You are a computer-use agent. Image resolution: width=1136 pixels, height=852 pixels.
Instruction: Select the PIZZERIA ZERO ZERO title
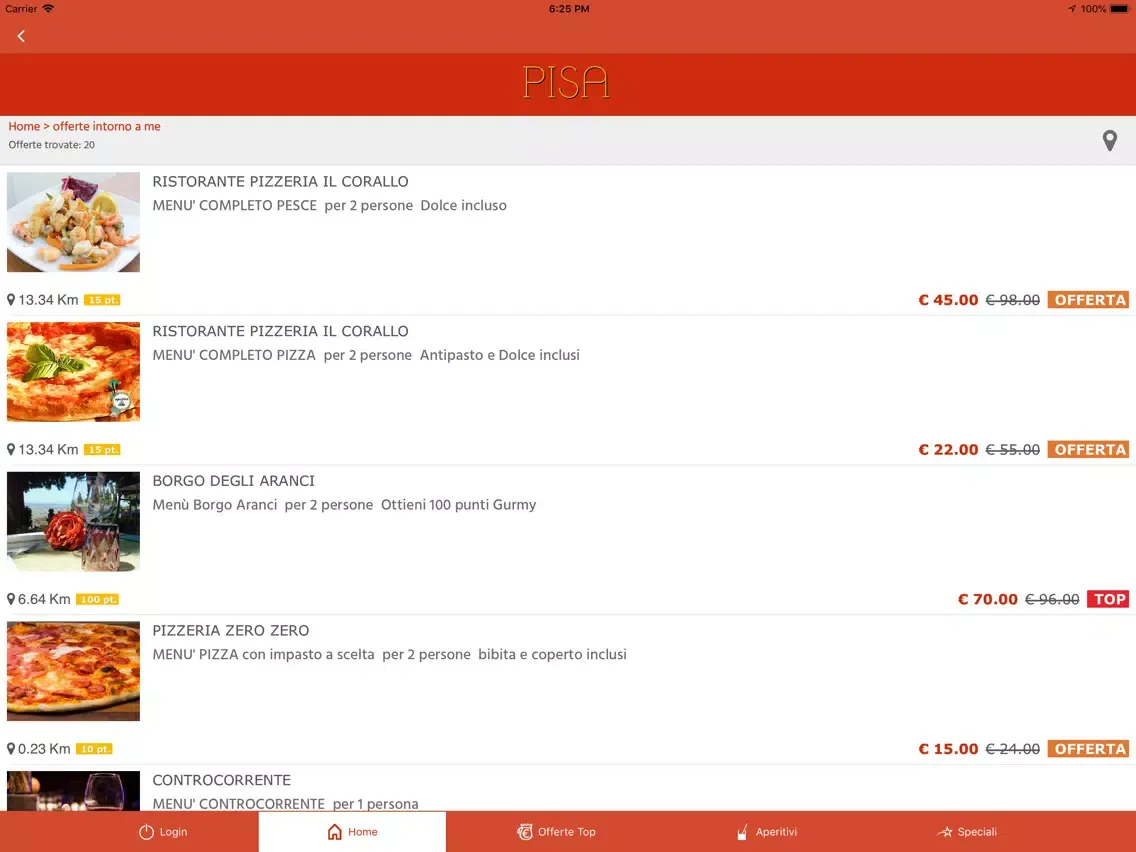pos(230,630)
